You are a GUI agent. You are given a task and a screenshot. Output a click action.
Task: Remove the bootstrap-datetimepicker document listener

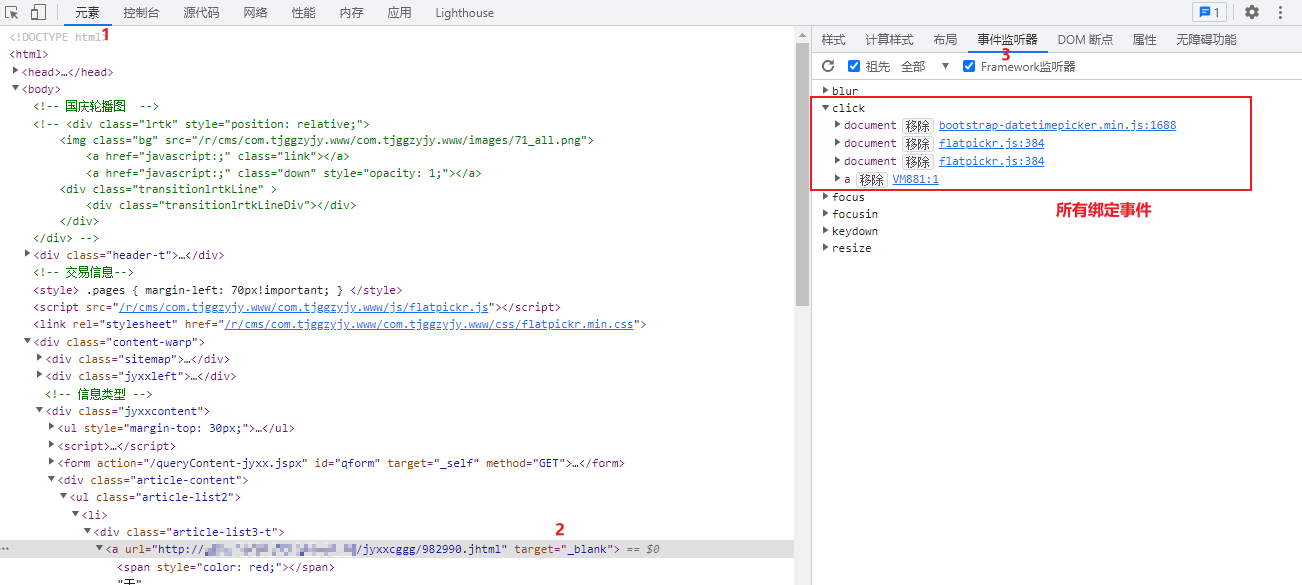917,126
